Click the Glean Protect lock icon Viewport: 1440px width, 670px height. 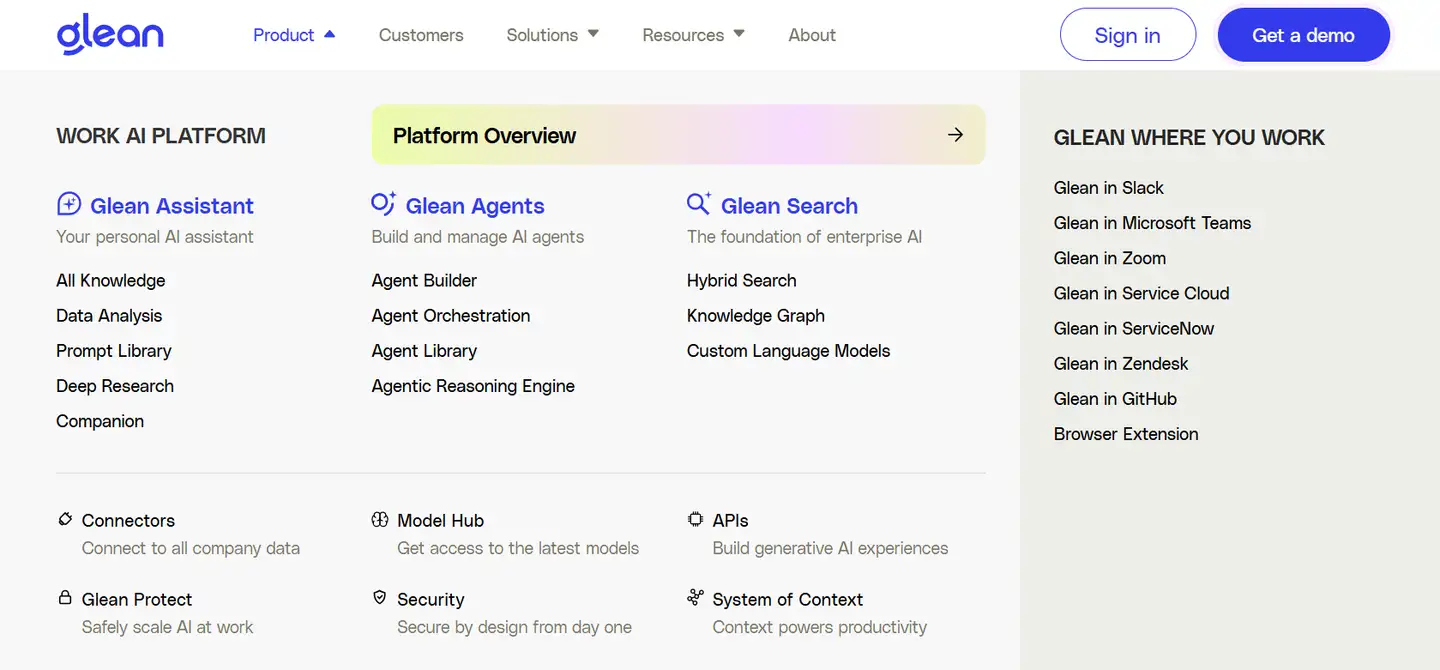point(65,598)
